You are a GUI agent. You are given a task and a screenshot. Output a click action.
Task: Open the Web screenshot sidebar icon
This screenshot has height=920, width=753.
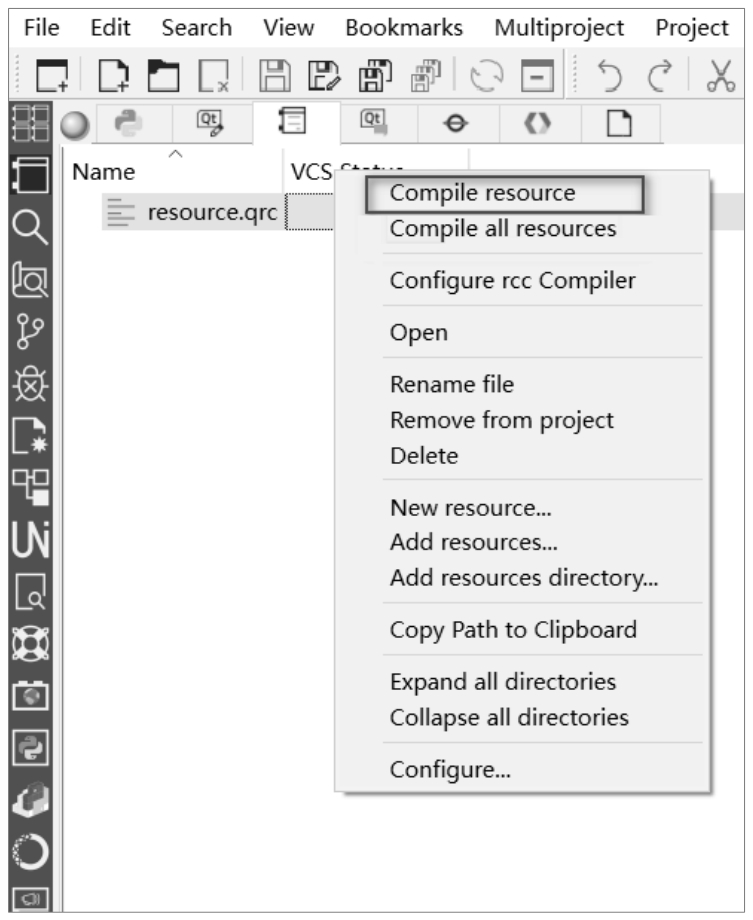[31, 696]
